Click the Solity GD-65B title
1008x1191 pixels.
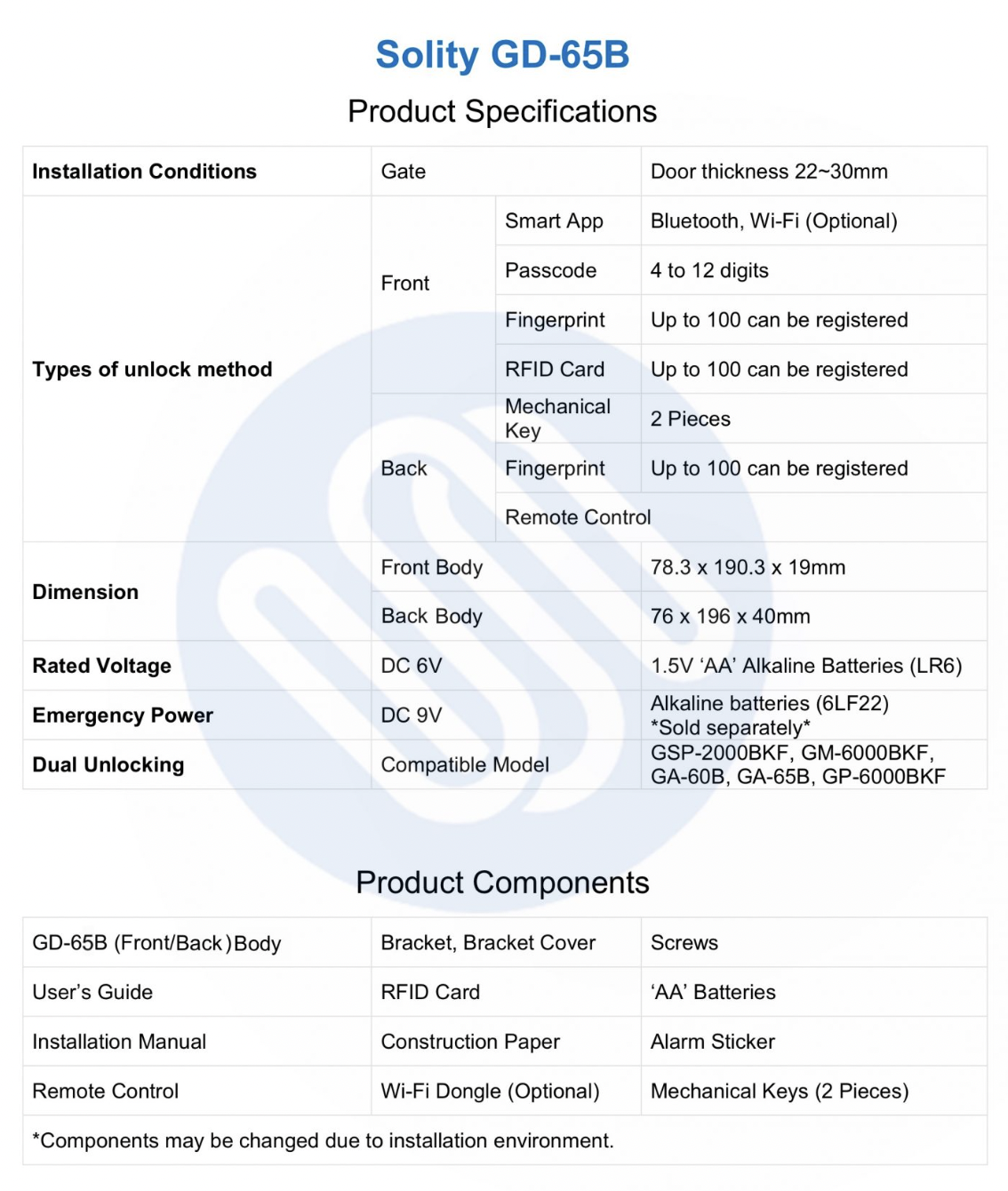502,54
